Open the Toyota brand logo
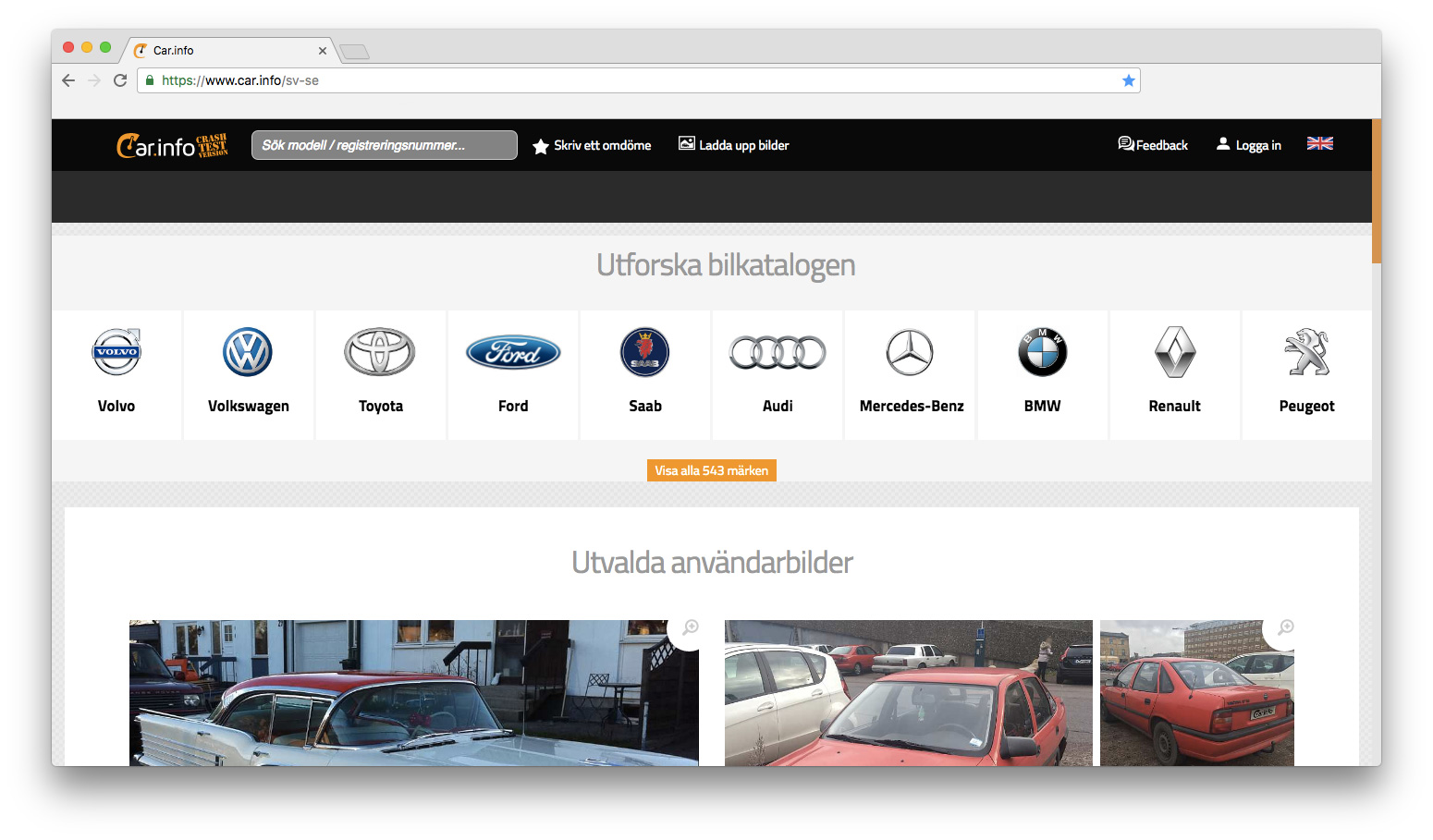The width and height of the screenshot is (1433, 840). click(x=380, y=352)
